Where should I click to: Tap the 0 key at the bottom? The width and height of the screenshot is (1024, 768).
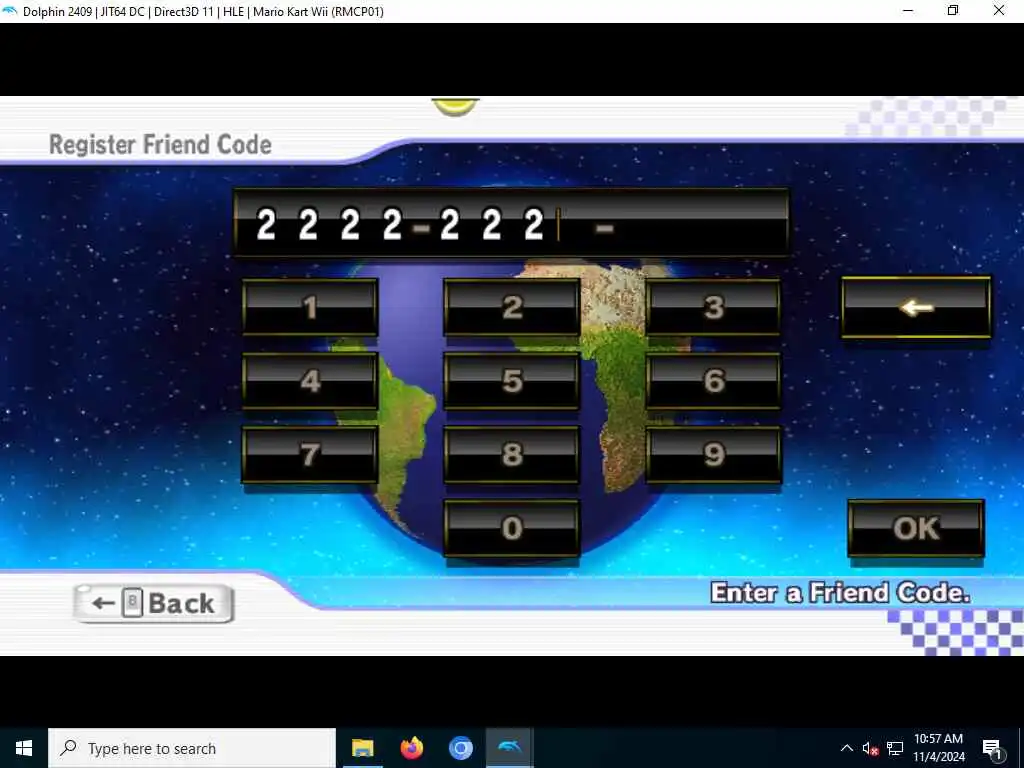(x=512, y=528)
